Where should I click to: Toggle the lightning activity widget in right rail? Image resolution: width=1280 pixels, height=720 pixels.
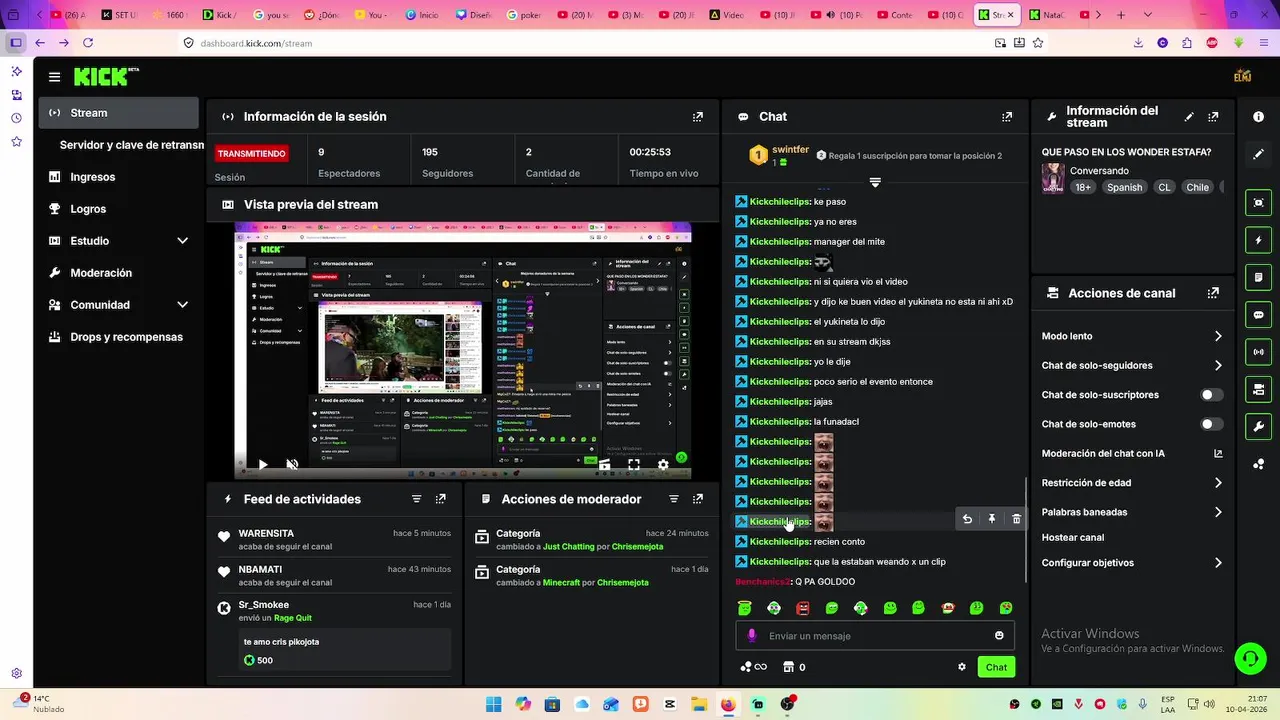click(1258, 240)
